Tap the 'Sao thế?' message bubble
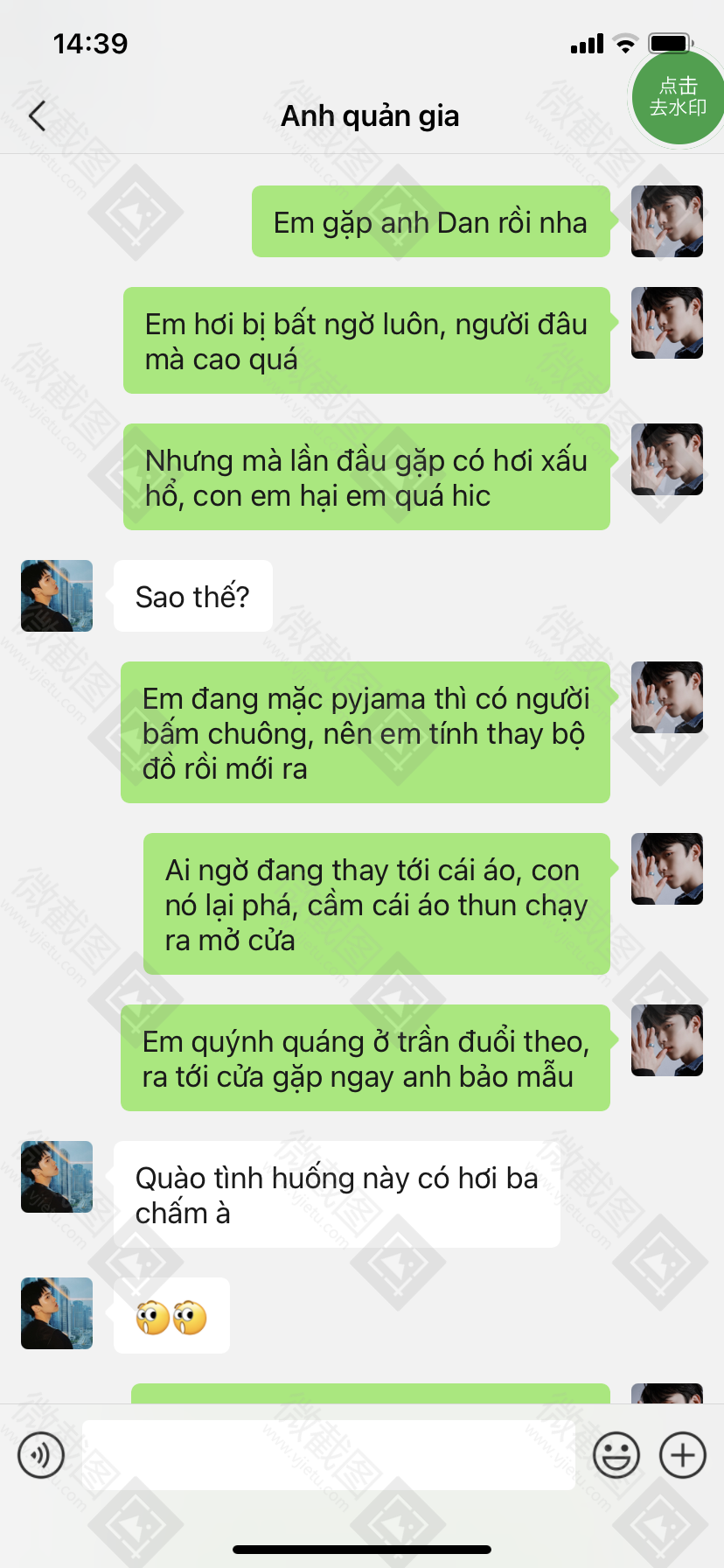The height and width of the screenshot is (1568, 724). tap(193, 596)
